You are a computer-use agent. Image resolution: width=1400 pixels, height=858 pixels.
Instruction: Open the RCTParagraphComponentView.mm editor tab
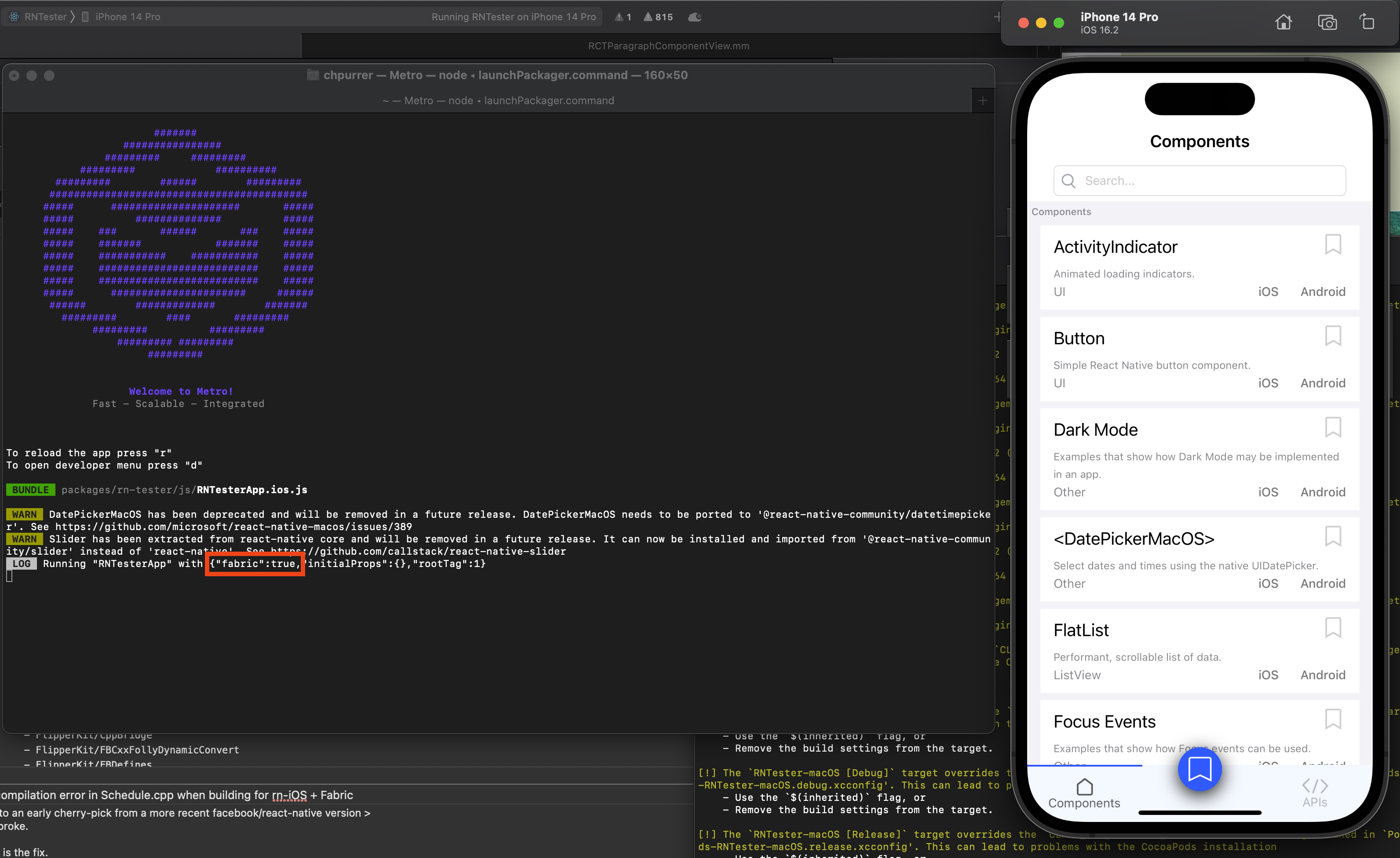[x=668, y=46]
